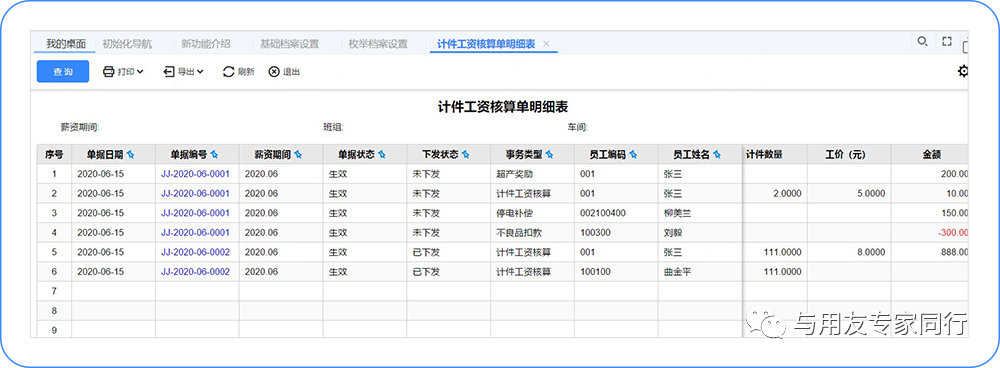Viewport: 1000px width, 368px height.
Task: Click the 工价（元） column header
Action: tap(849, 154)
